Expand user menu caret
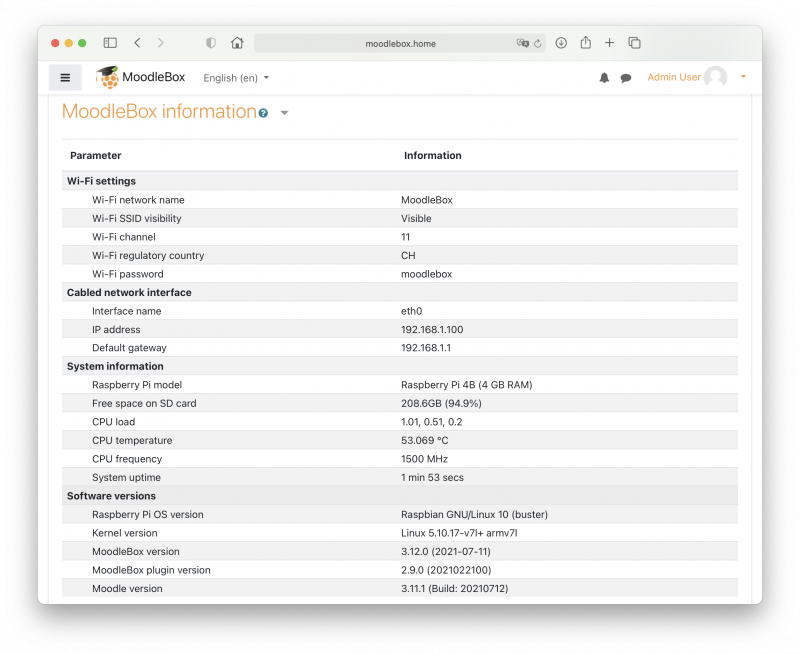The image size is (800, 654). (743, 77)
